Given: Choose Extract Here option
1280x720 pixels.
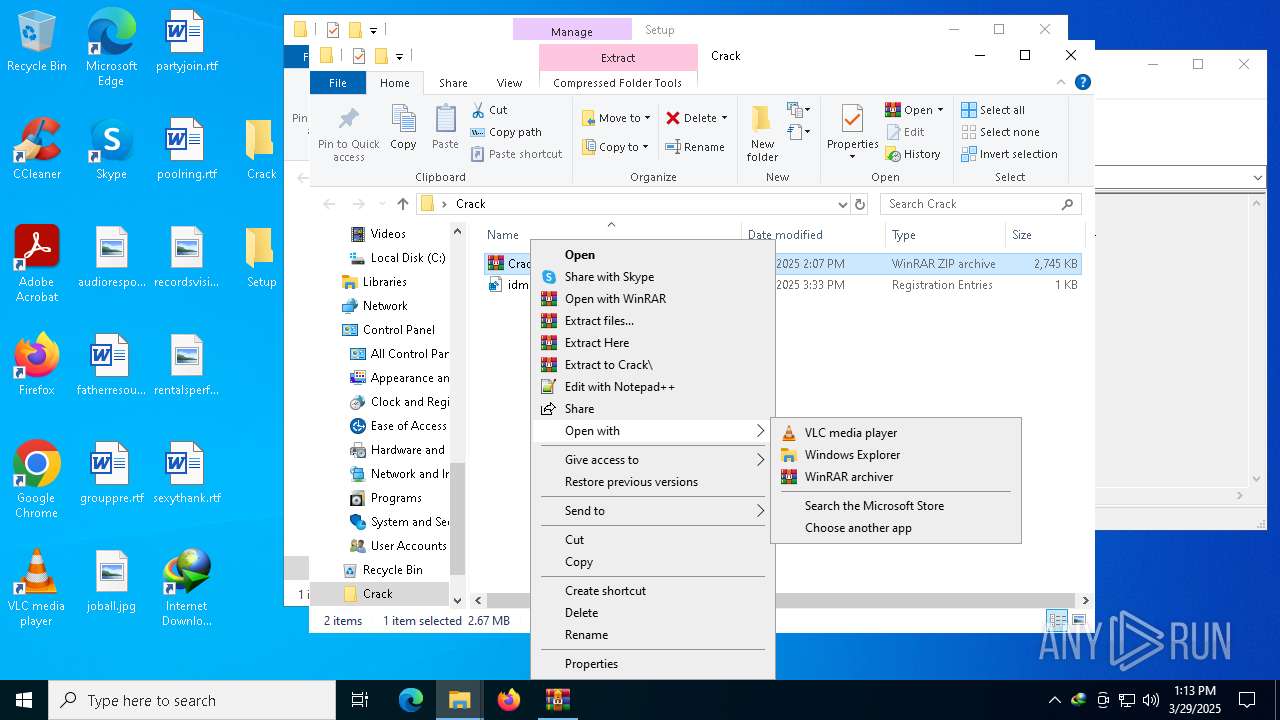Looking at the screenshot, I should coord(653,343).
